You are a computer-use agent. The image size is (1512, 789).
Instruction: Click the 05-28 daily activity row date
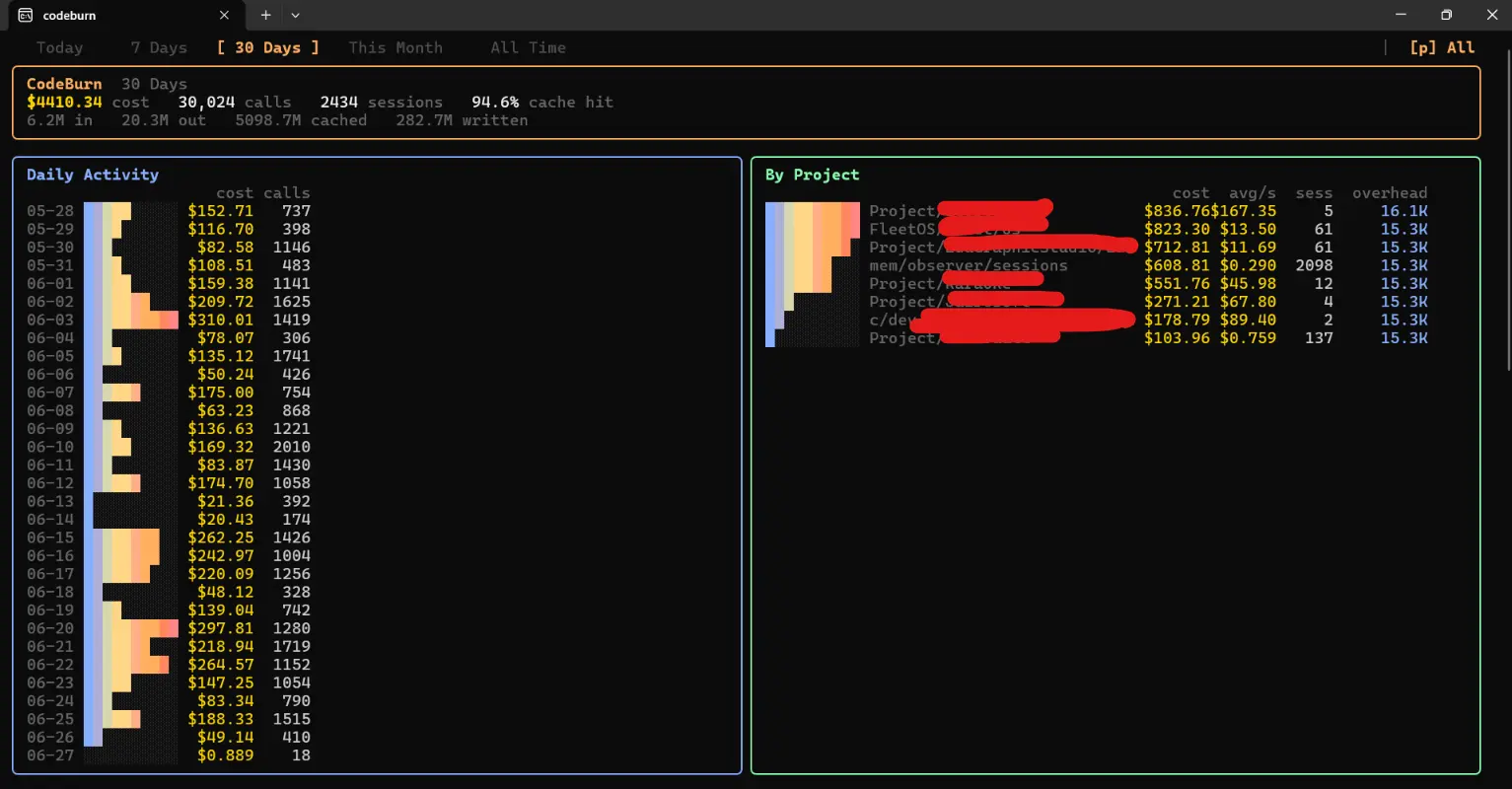pyautogui.click(x=50, y=211)
